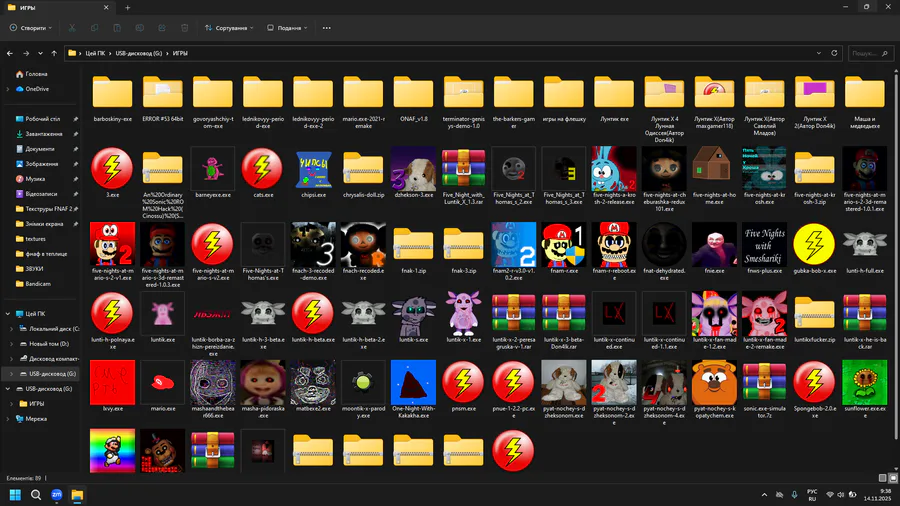Open the Zoom app on taskbar
The width and height of the screenshot is (900, 506).
click(x=56, y=495)
